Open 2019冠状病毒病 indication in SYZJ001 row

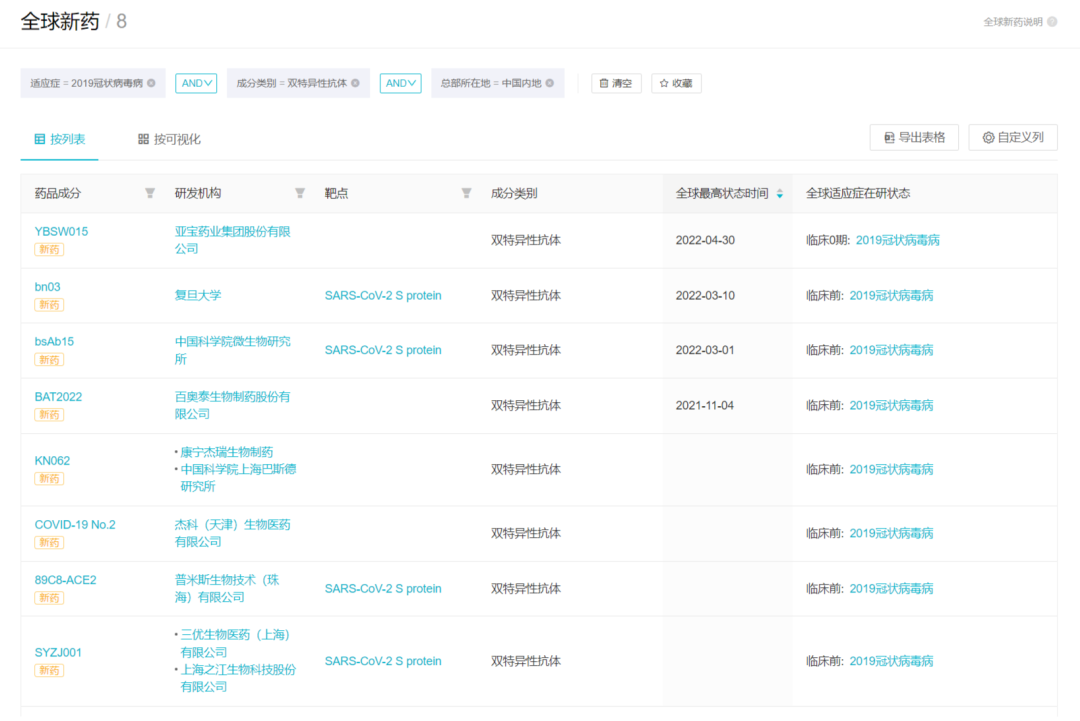891,661
